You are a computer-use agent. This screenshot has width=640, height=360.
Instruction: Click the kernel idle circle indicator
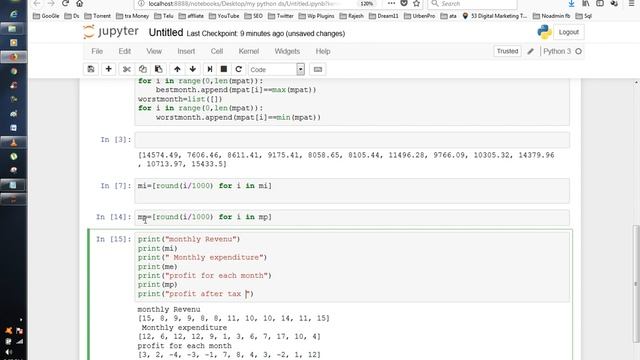(x=578, y=51)
